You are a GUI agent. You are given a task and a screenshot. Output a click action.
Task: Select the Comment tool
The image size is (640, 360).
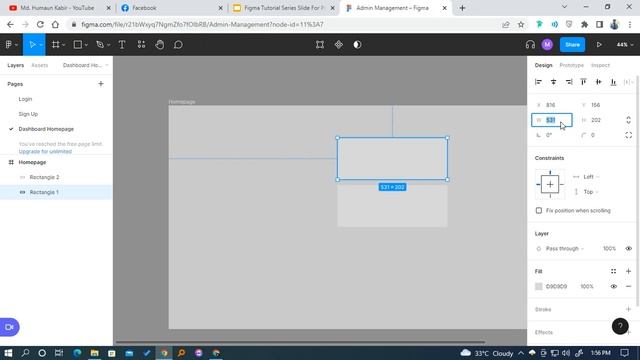(178, 44)
